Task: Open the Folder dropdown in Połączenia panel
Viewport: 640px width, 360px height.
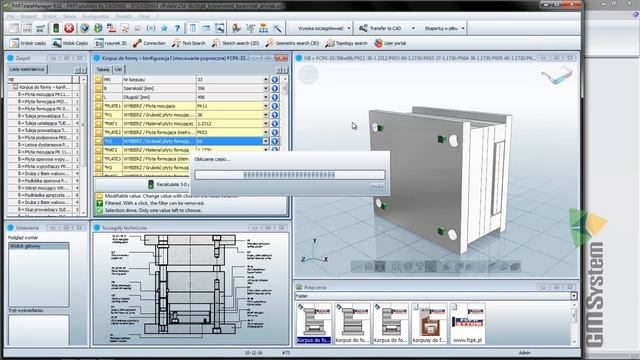Action: coord(573,296)
